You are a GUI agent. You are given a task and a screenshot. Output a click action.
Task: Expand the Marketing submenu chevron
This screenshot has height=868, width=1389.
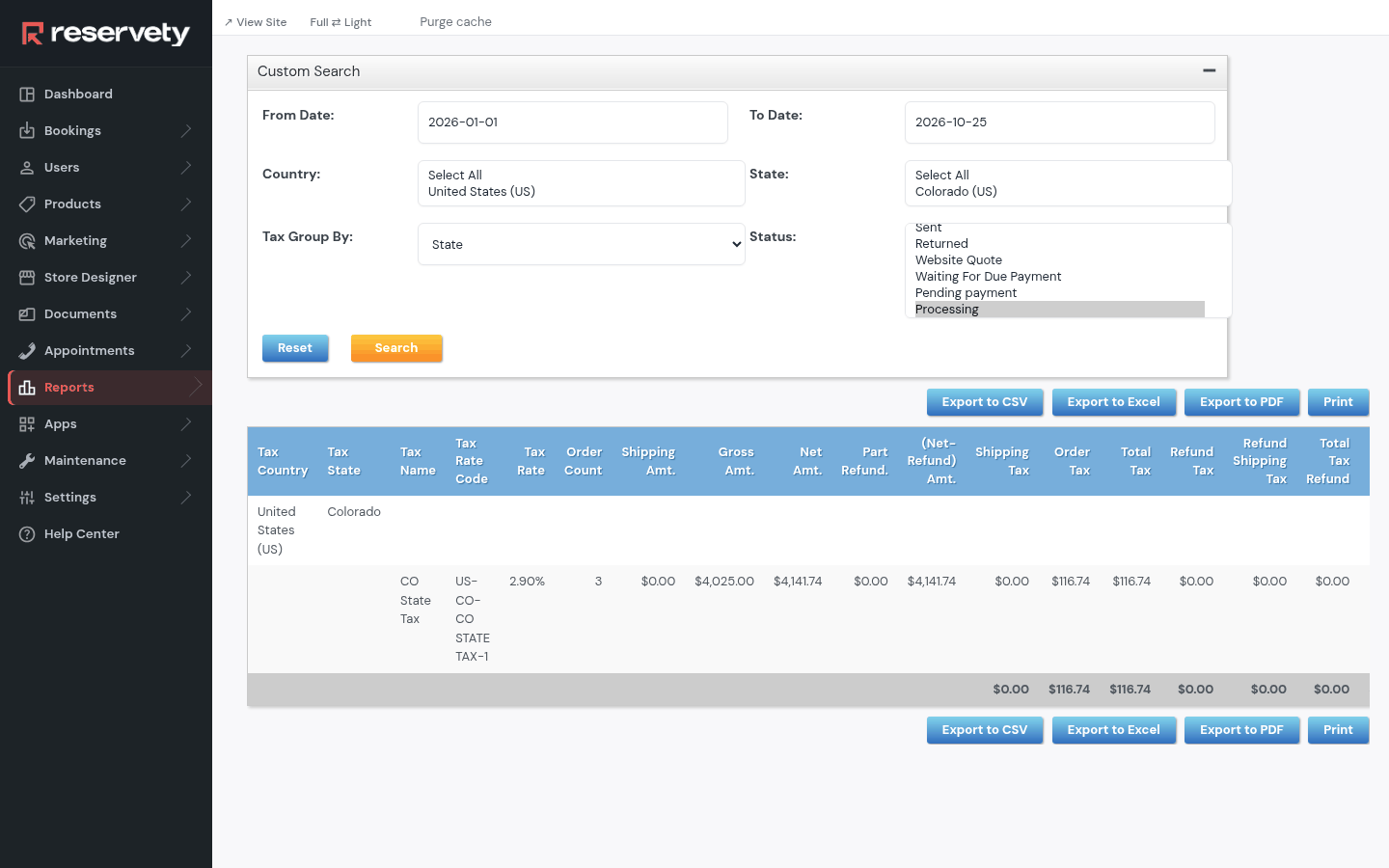(186, 241)
